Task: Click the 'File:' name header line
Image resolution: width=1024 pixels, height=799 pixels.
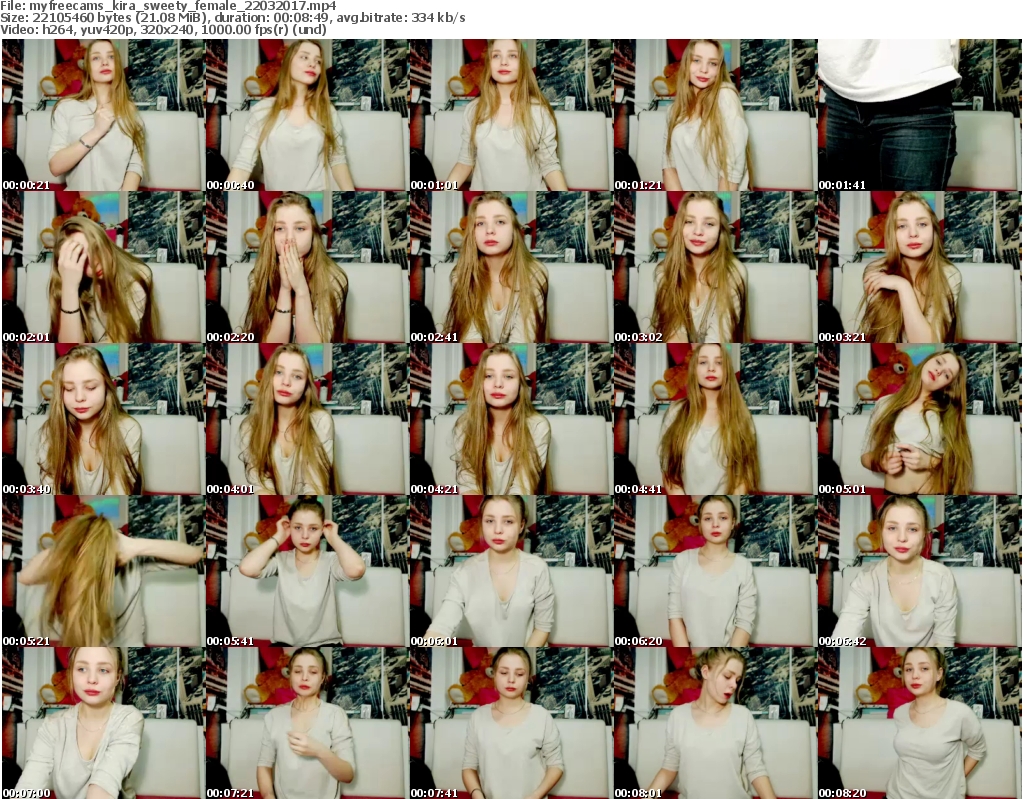Action: 168,6
